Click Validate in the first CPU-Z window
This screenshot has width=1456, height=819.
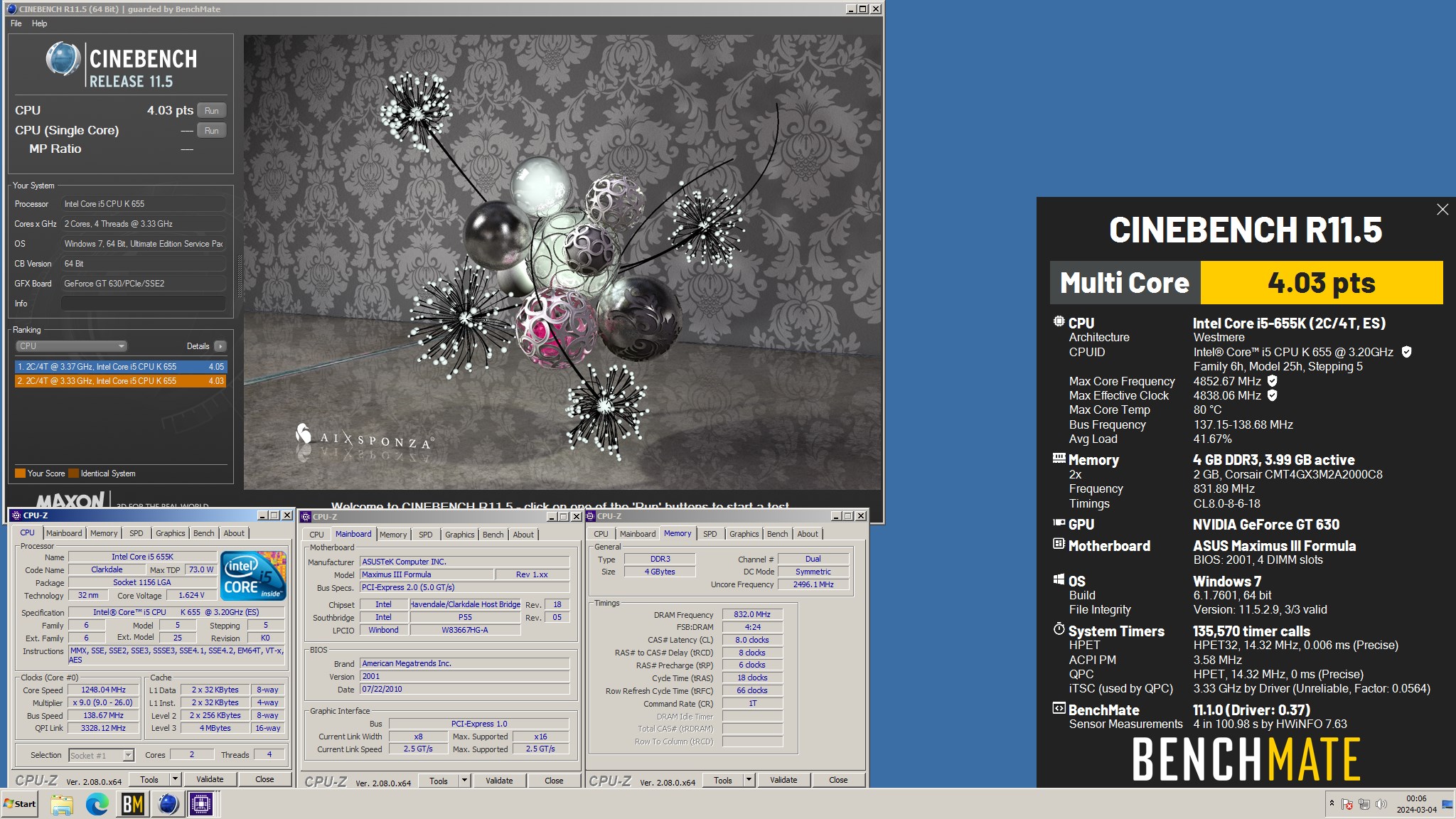[210, 779]
